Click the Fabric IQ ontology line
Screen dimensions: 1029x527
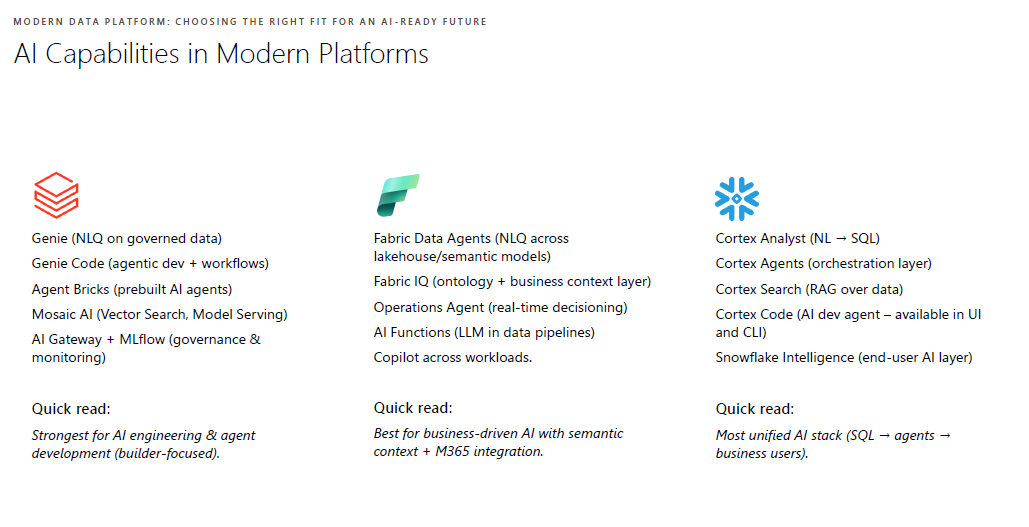[512, 281]
